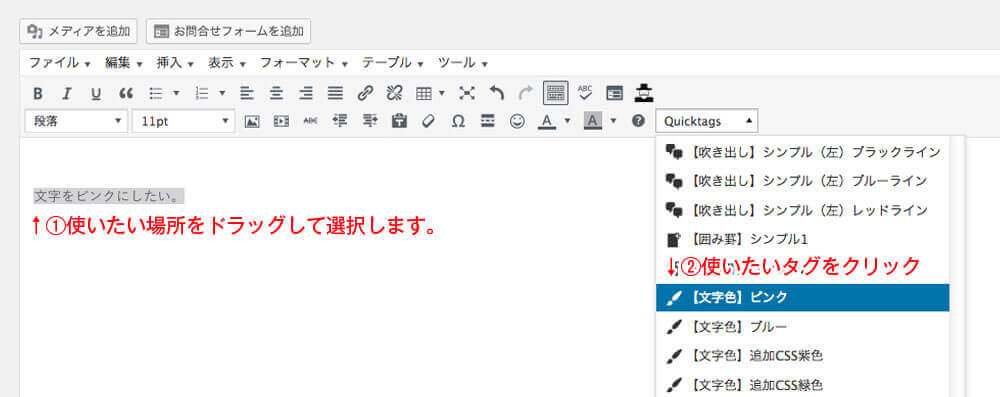
Task: Open the background color picker arrow
Action: pyautogui.click(x=614, y=121)
